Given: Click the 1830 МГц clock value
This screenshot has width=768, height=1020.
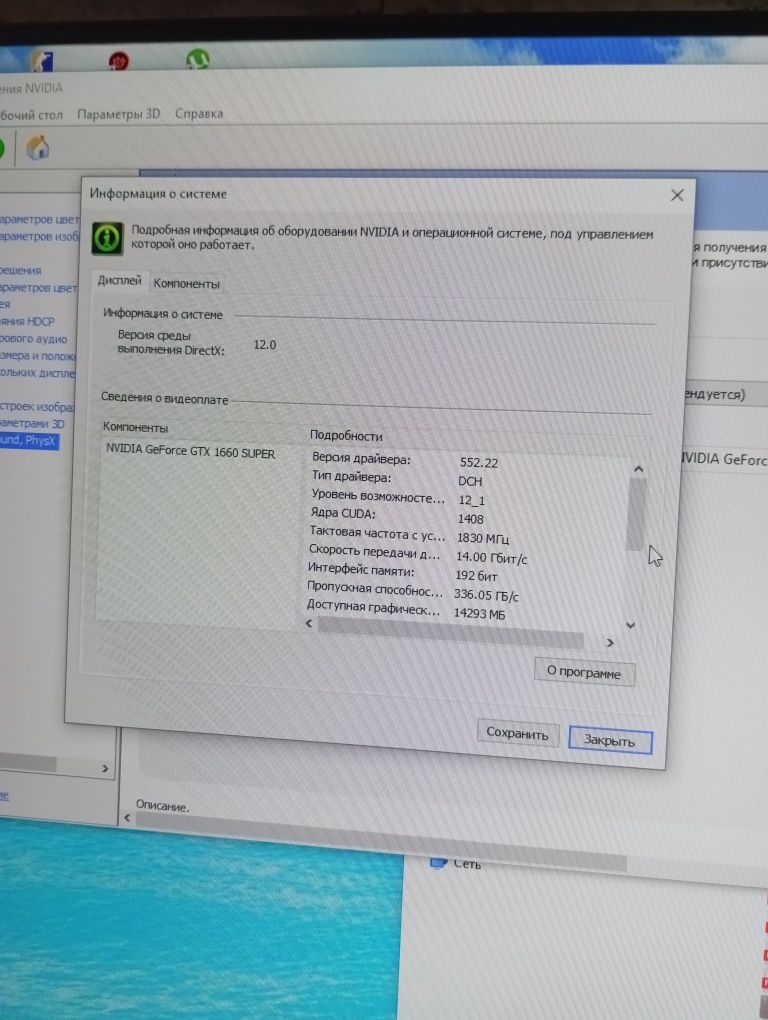Looking at the screenshot, I should point(483,538).
